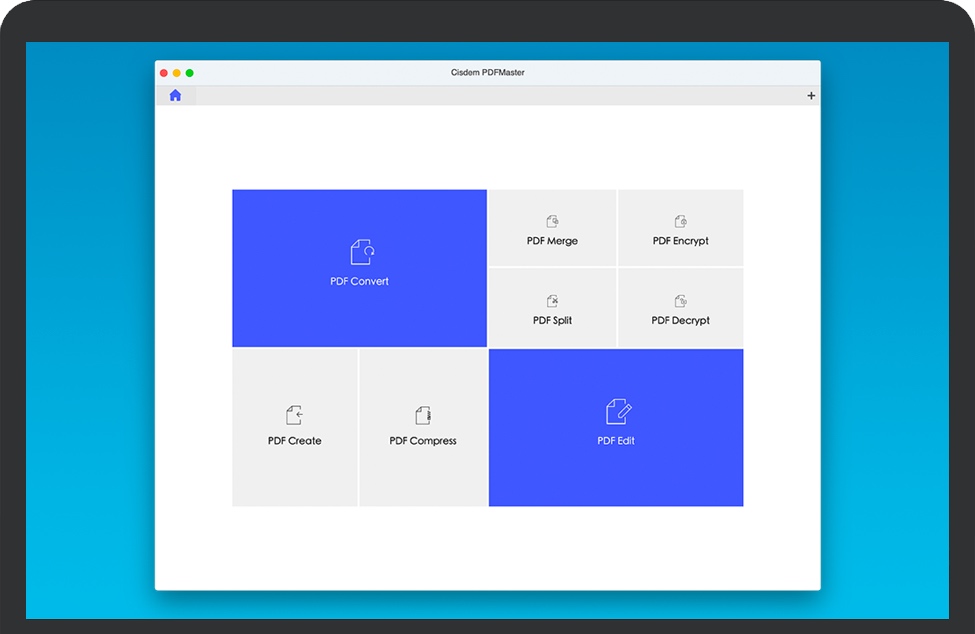975x634 pixels.
Task: Pick the PDF Compress text label
Action: (x=423, y=441)
